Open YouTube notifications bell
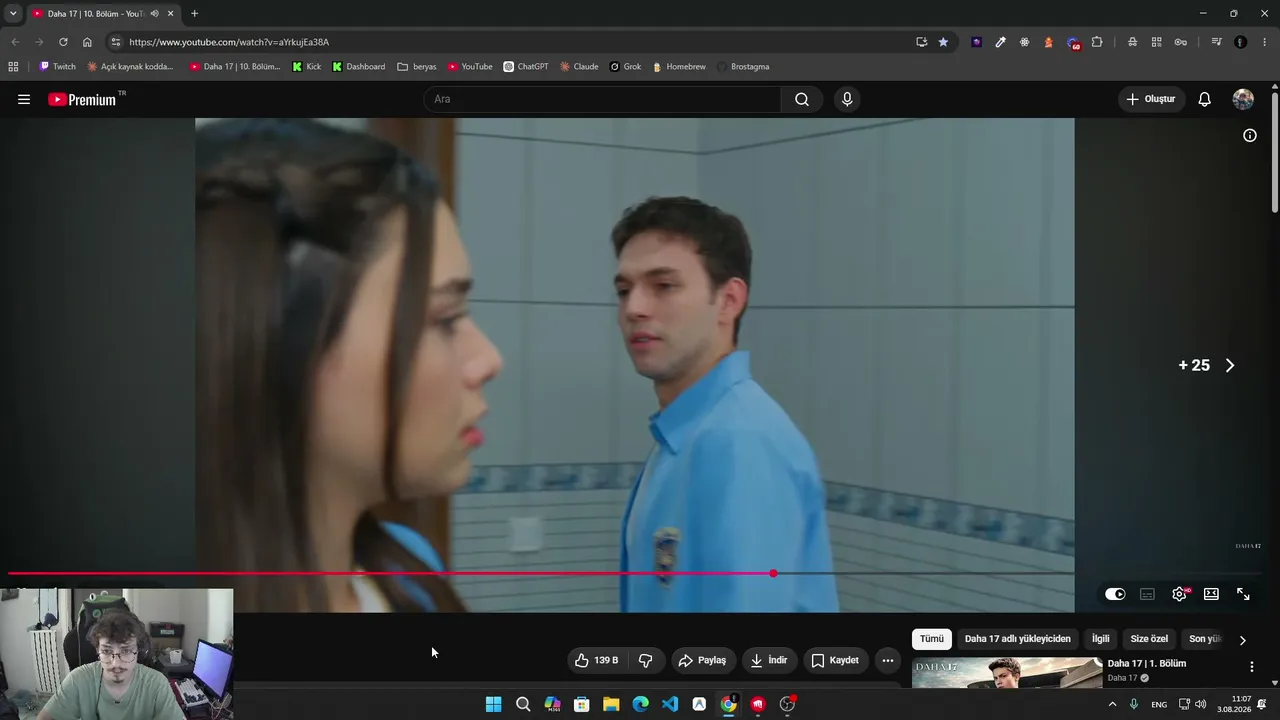Image resolution: width=1280 pixels, height=720 pixels. (x=1205, y=99)
